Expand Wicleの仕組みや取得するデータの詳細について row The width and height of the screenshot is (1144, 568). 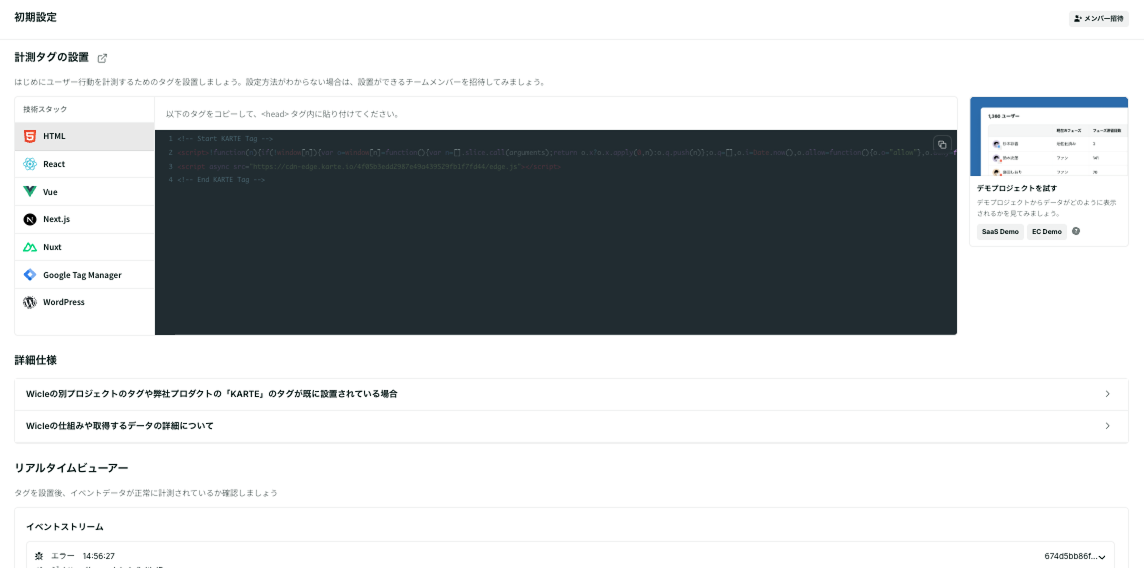571,426
